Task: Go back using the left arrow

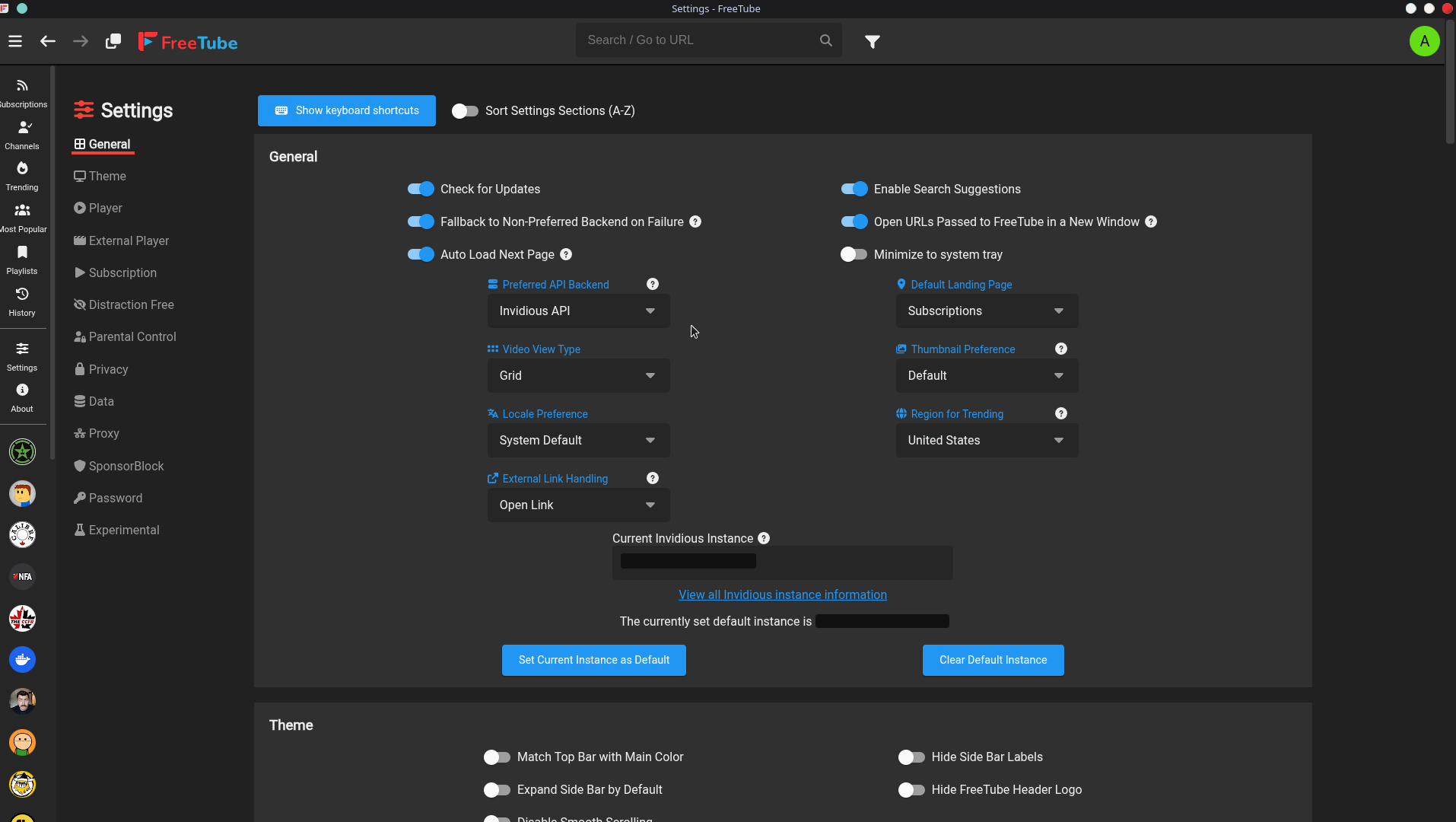Action: click(x=48, y=41)
